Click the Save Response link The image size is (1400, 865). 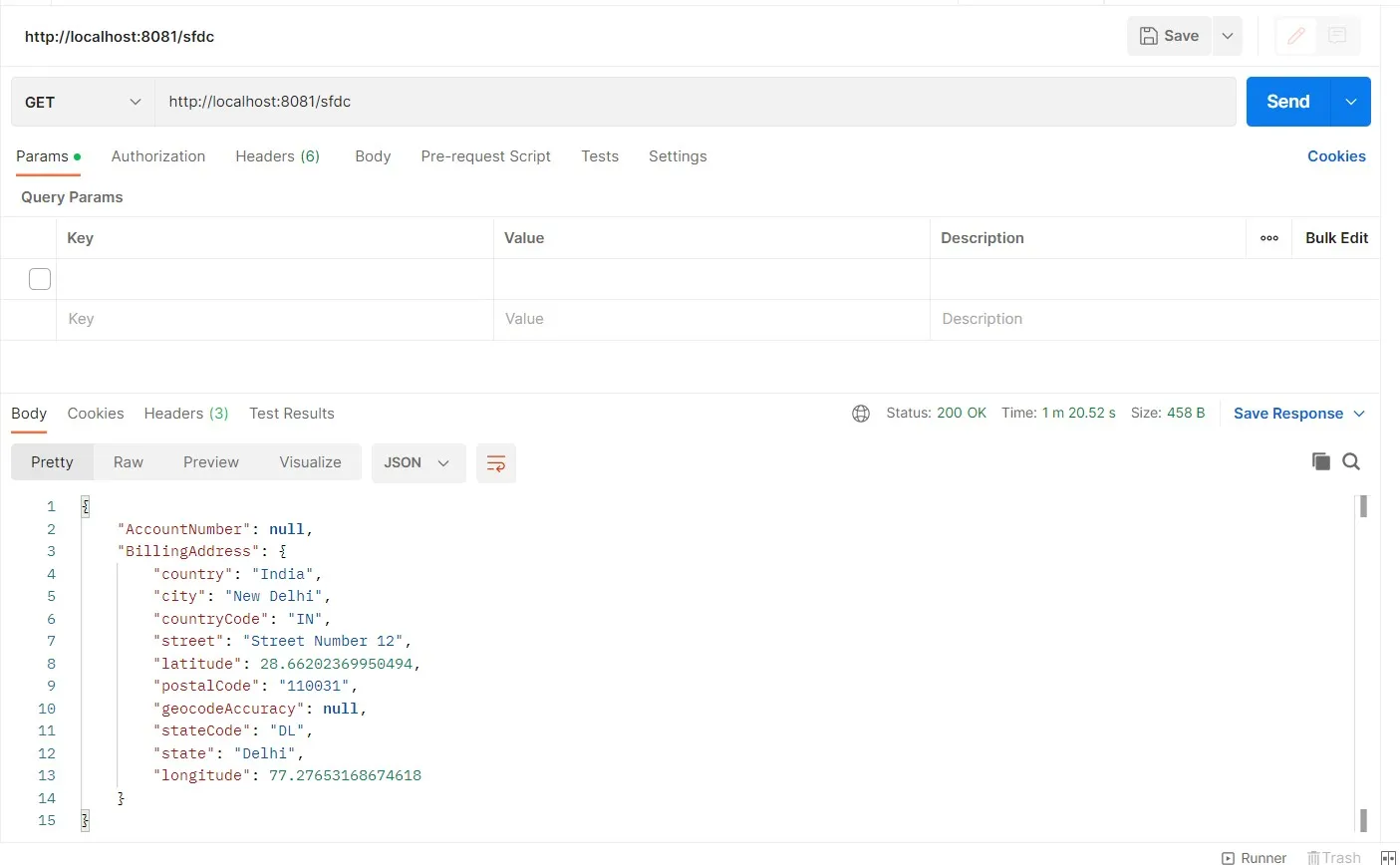coord(1288,414)
